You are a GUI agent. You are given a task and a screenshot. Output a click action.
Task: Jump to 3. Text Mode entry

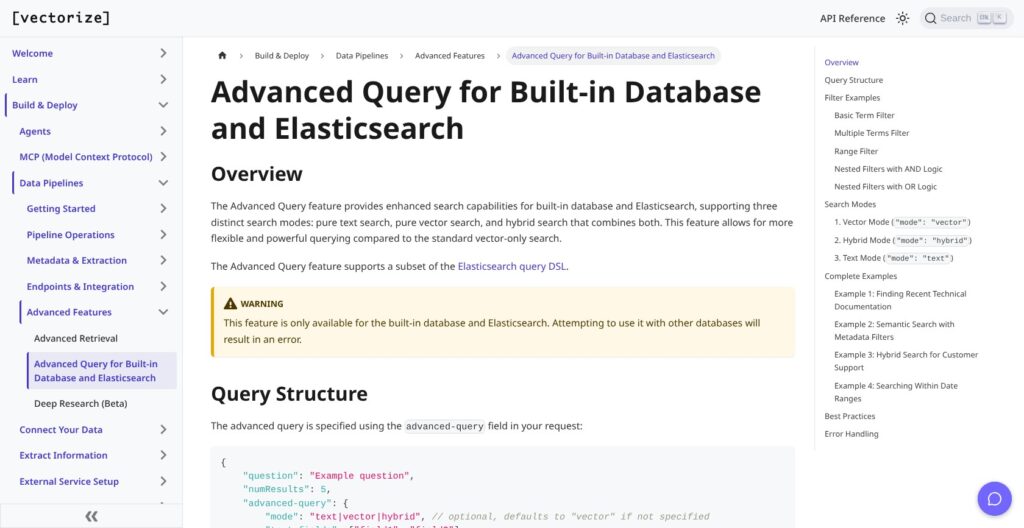(894, 258)
